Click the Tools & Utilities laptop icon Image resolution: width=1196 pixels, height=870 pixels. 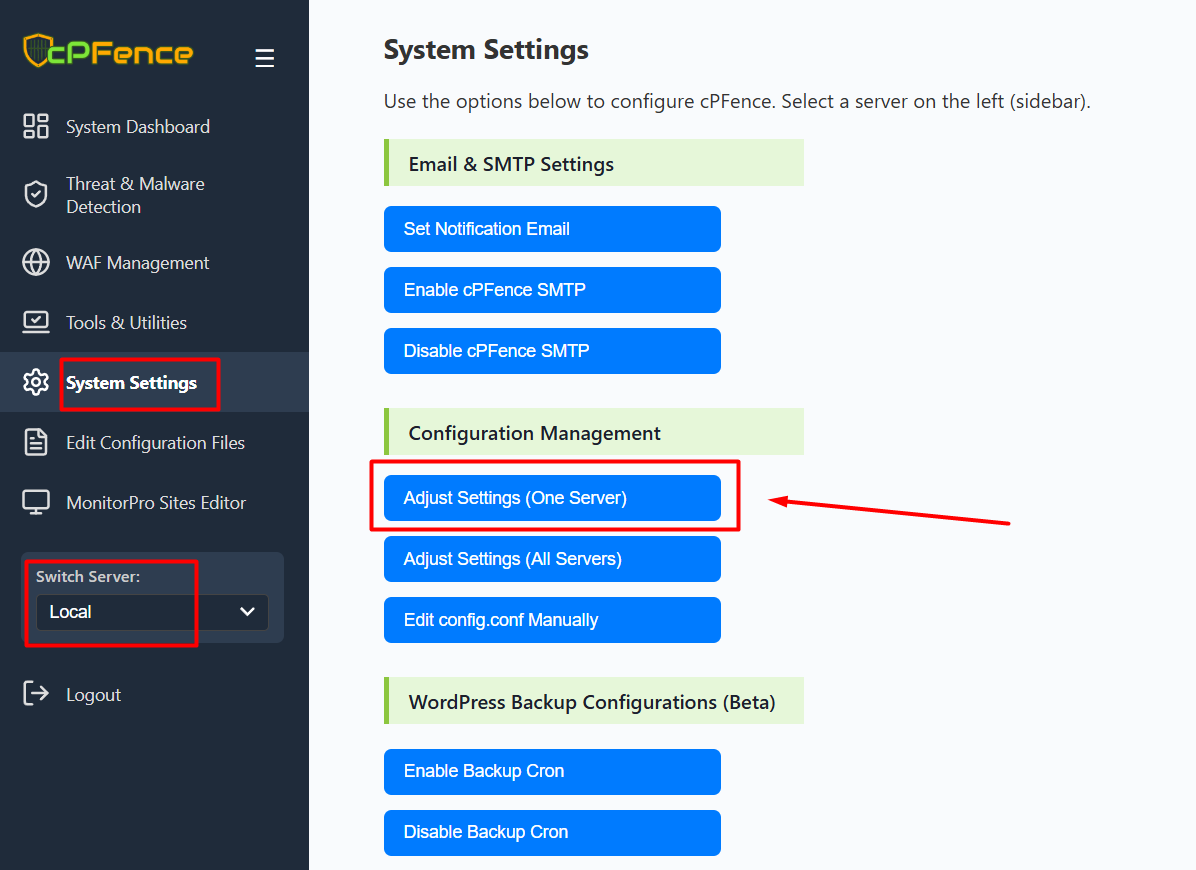coord(36,322)
